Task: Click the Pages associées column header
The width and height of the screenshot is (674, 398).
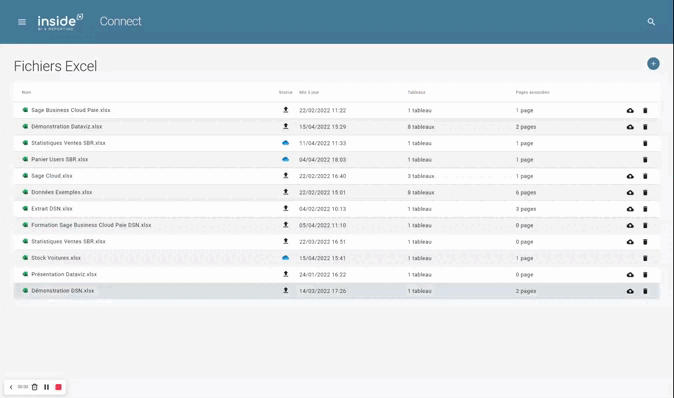Action: tap(533, 92)
